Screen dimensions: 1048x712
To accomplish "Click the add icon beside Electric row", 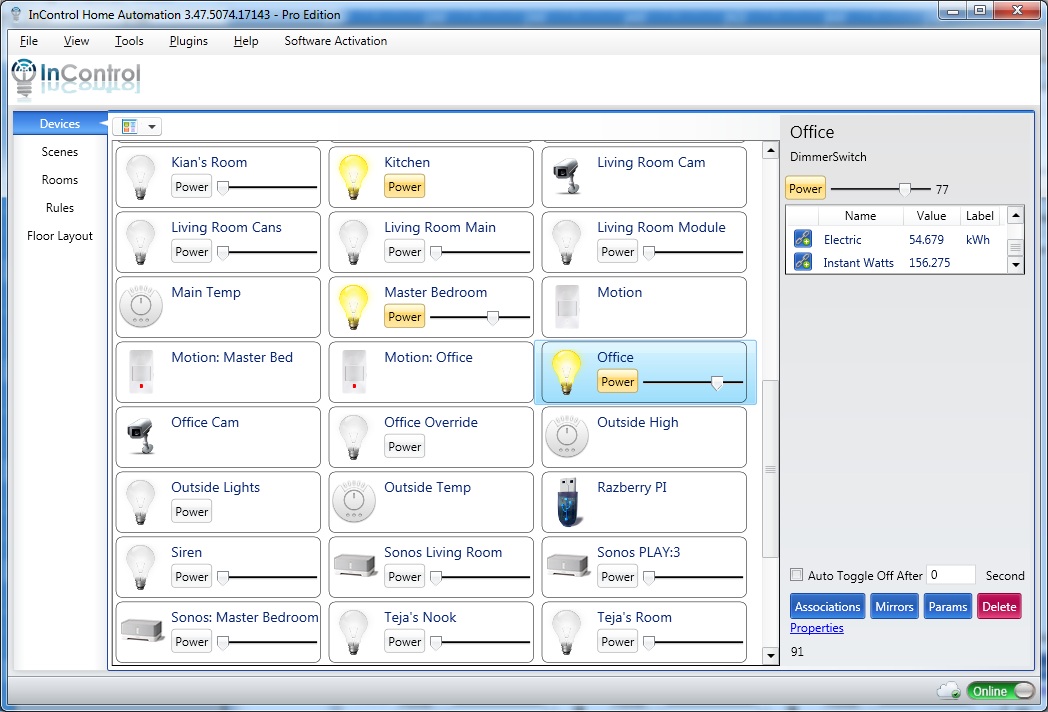I will [802, 239].
